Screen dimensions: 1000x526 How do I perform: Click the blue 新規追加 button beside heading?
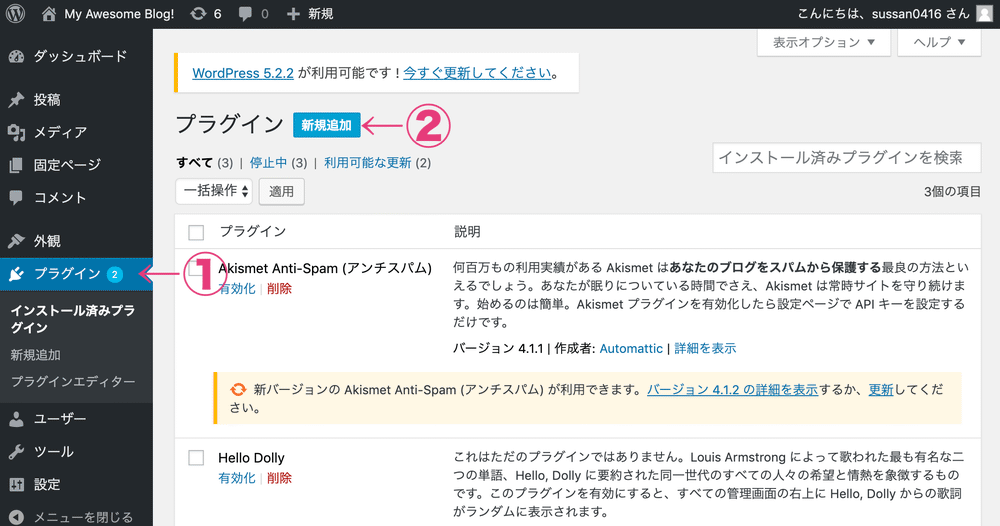pos(327,125)
